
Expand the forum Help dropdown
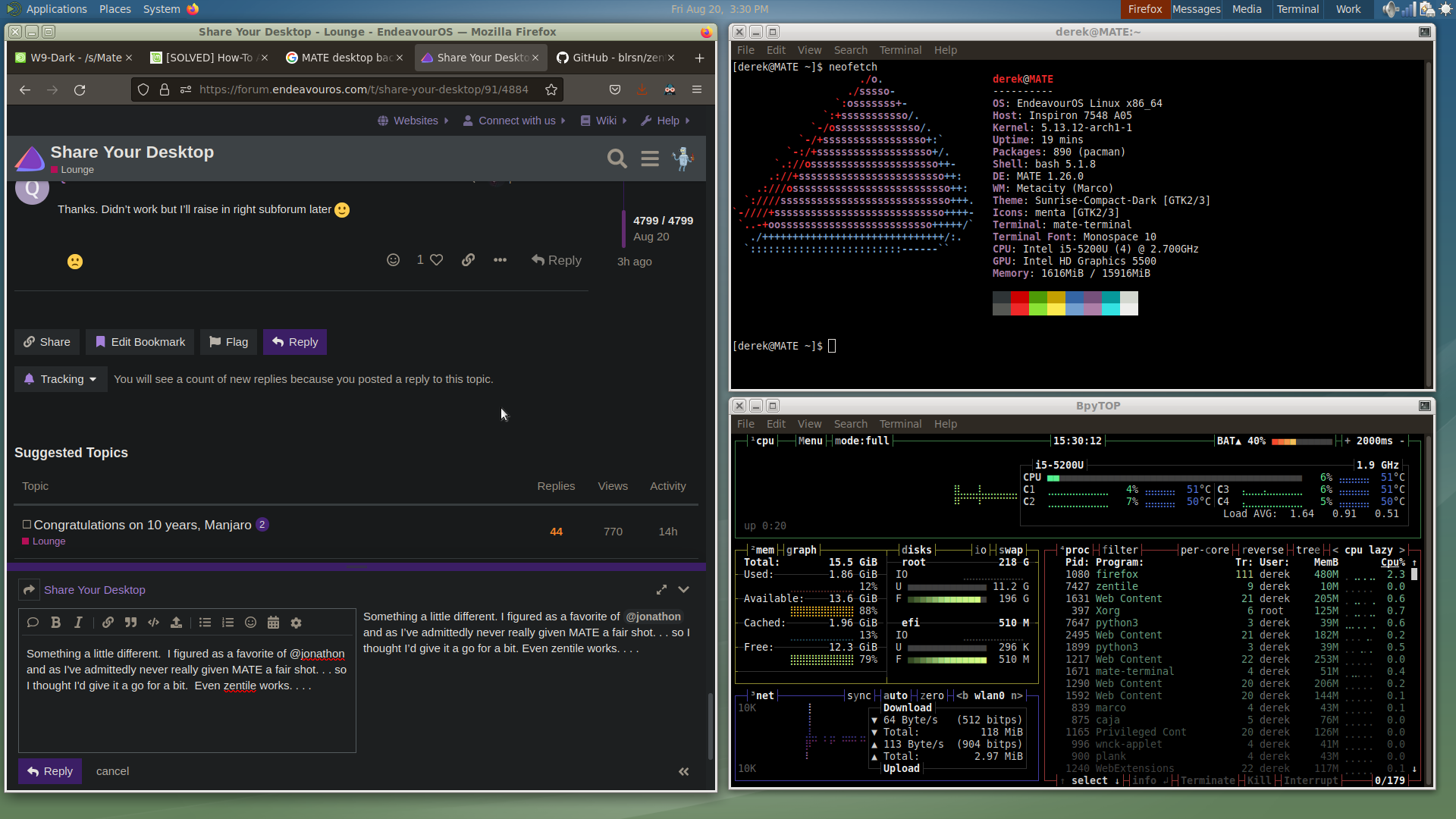click(x=666, y=121)
